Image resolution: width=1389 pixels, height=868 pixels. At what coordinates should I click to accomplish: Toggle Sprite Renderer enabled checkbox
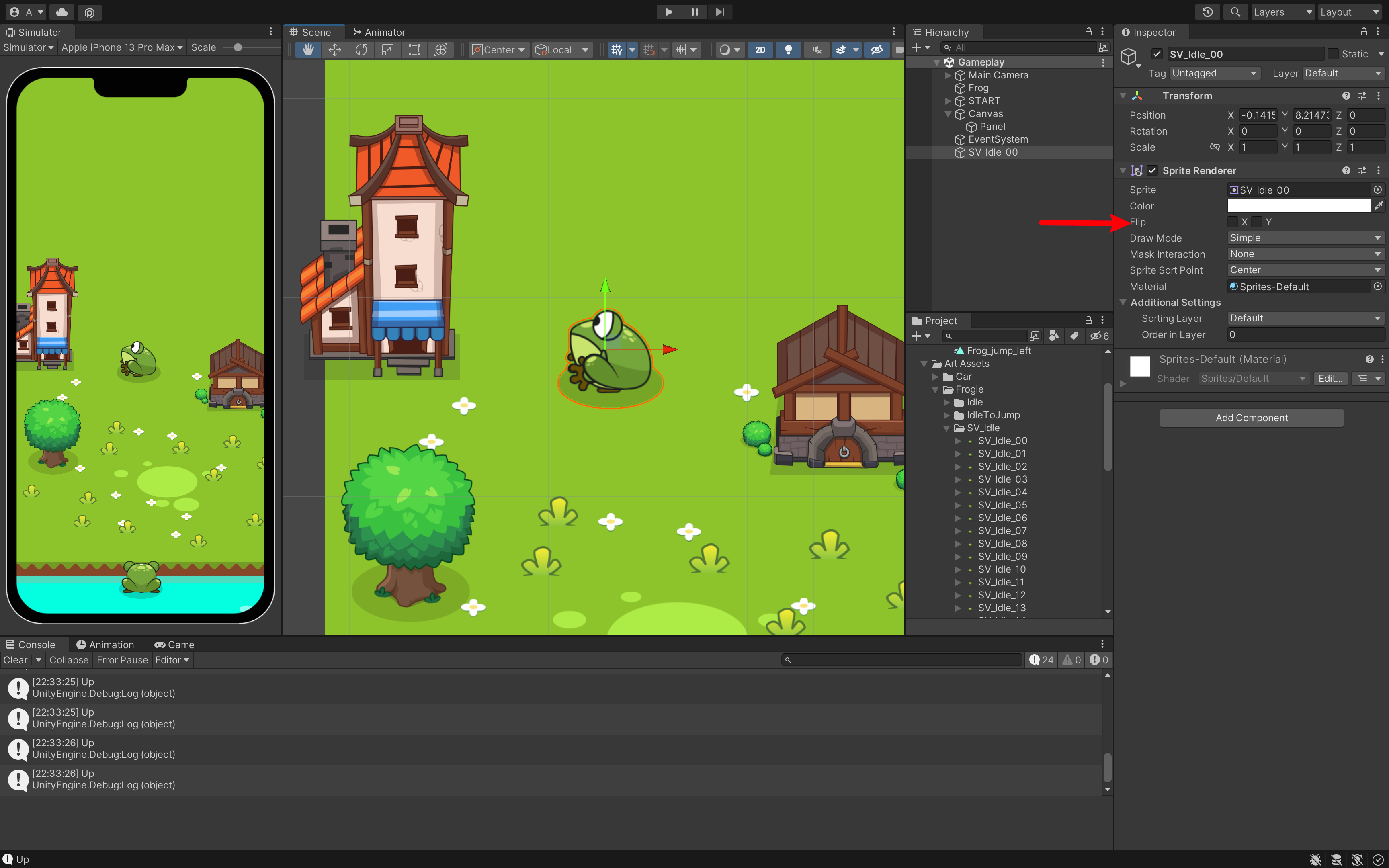point(1152,170)
